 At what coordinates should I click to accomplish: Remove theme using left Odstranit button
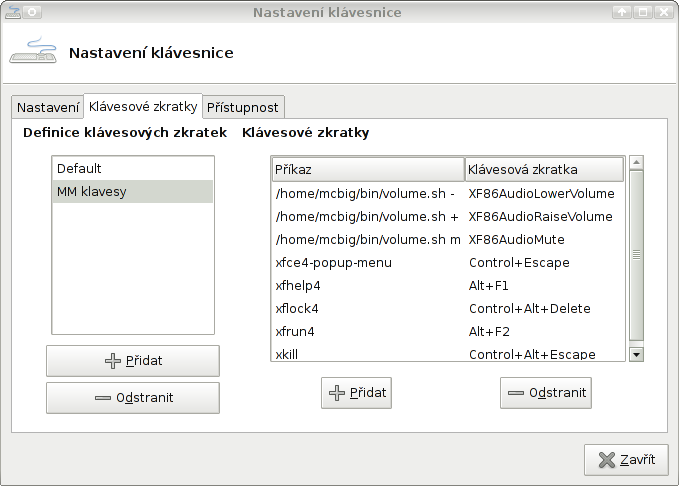pyautogui.click(x=132, y=397)
